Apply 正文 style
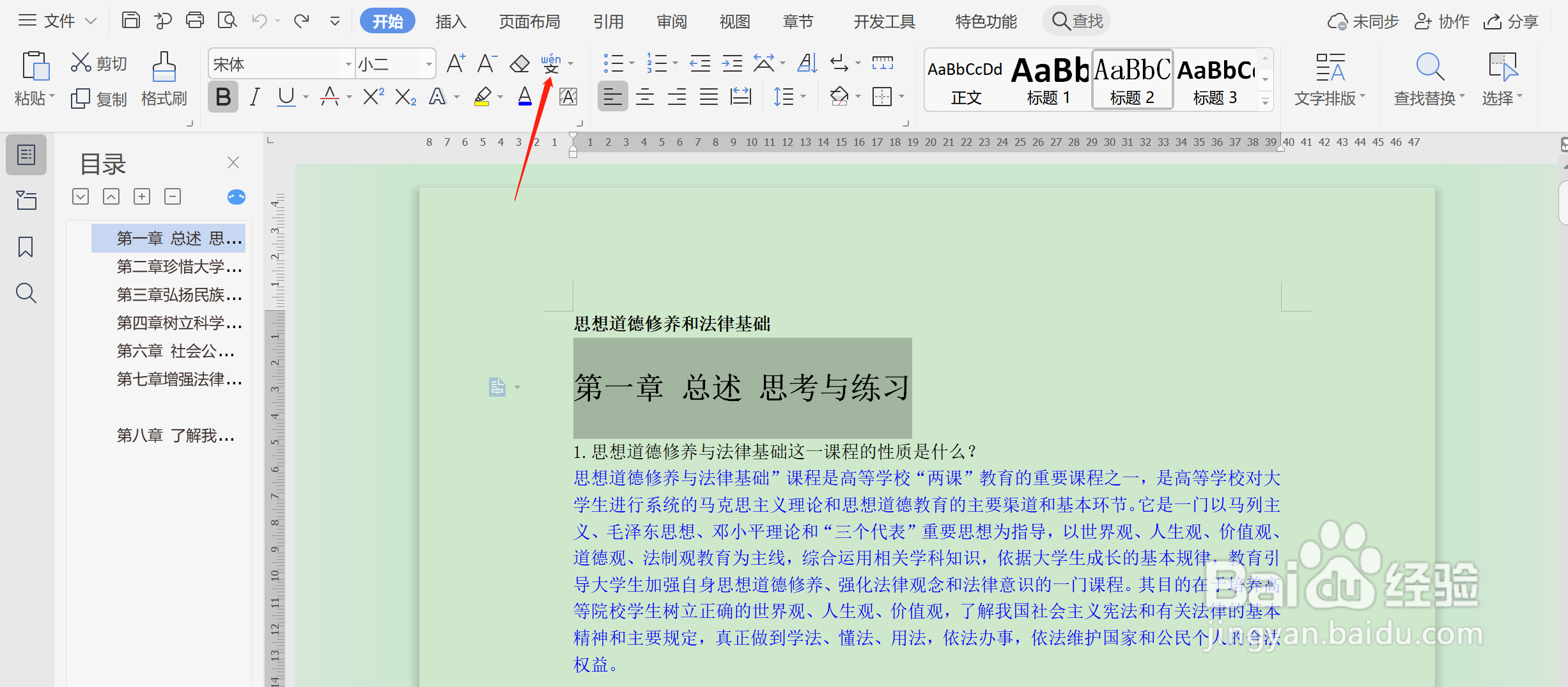The width and height of the screenshot is (1568, 687). coord(966,80)
